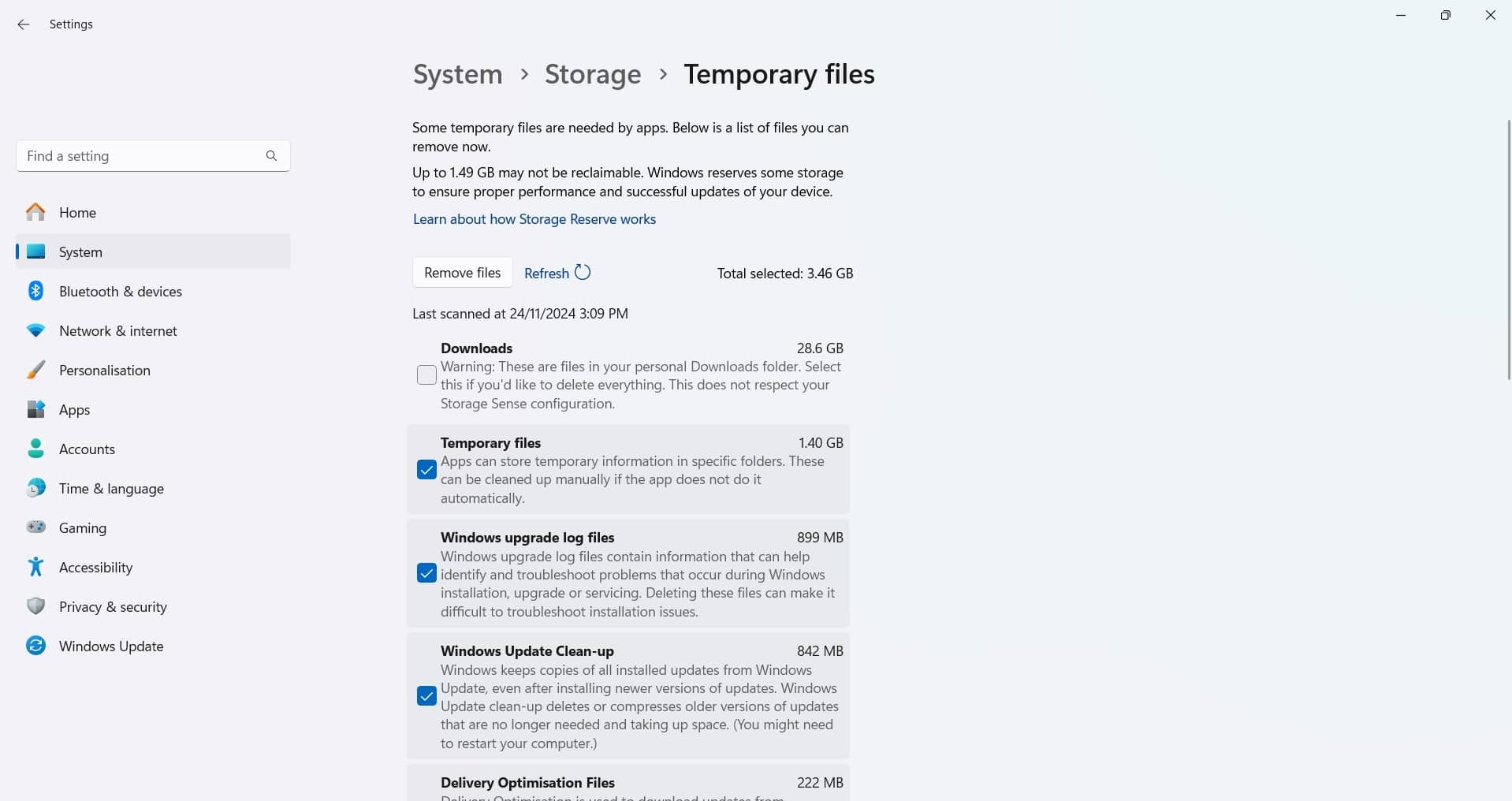The width and height of the screenshot is (1512, 801).
Task: Click the Bluetooth & devices icon
Action: coord(35,291)
